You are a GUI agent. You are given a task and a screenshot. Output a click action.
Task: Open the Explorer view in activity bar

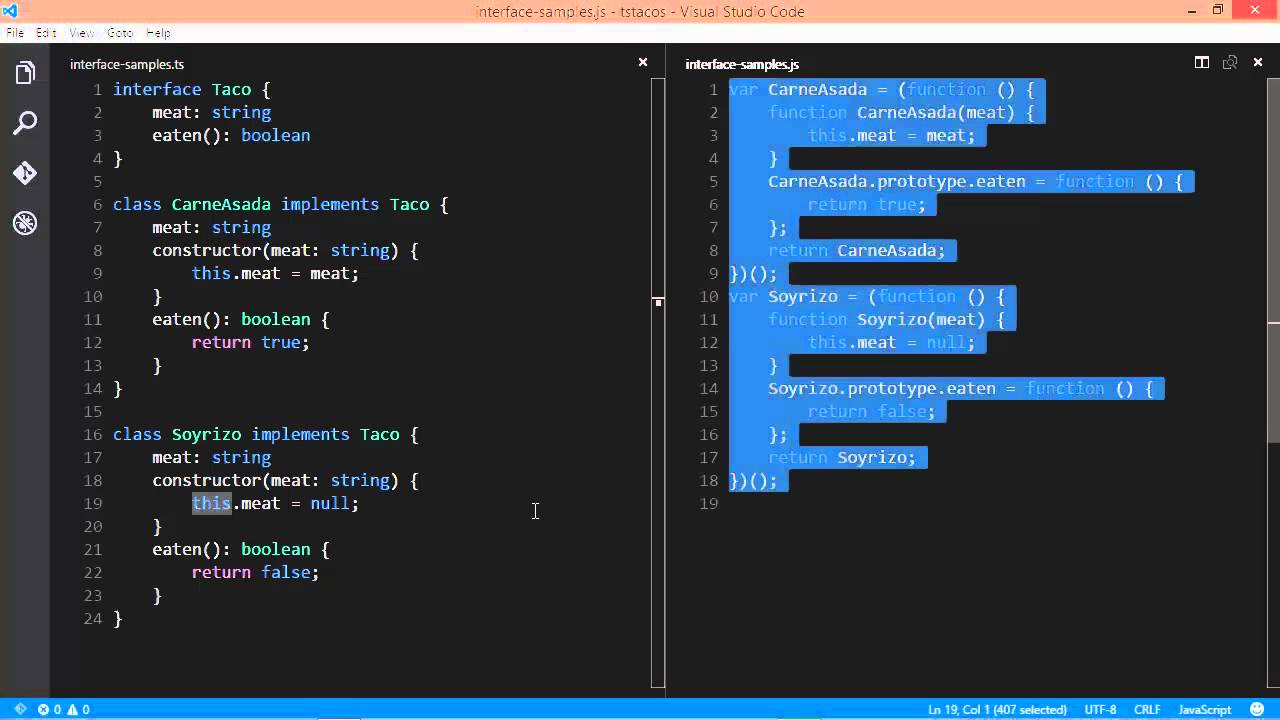pos(25,73)
